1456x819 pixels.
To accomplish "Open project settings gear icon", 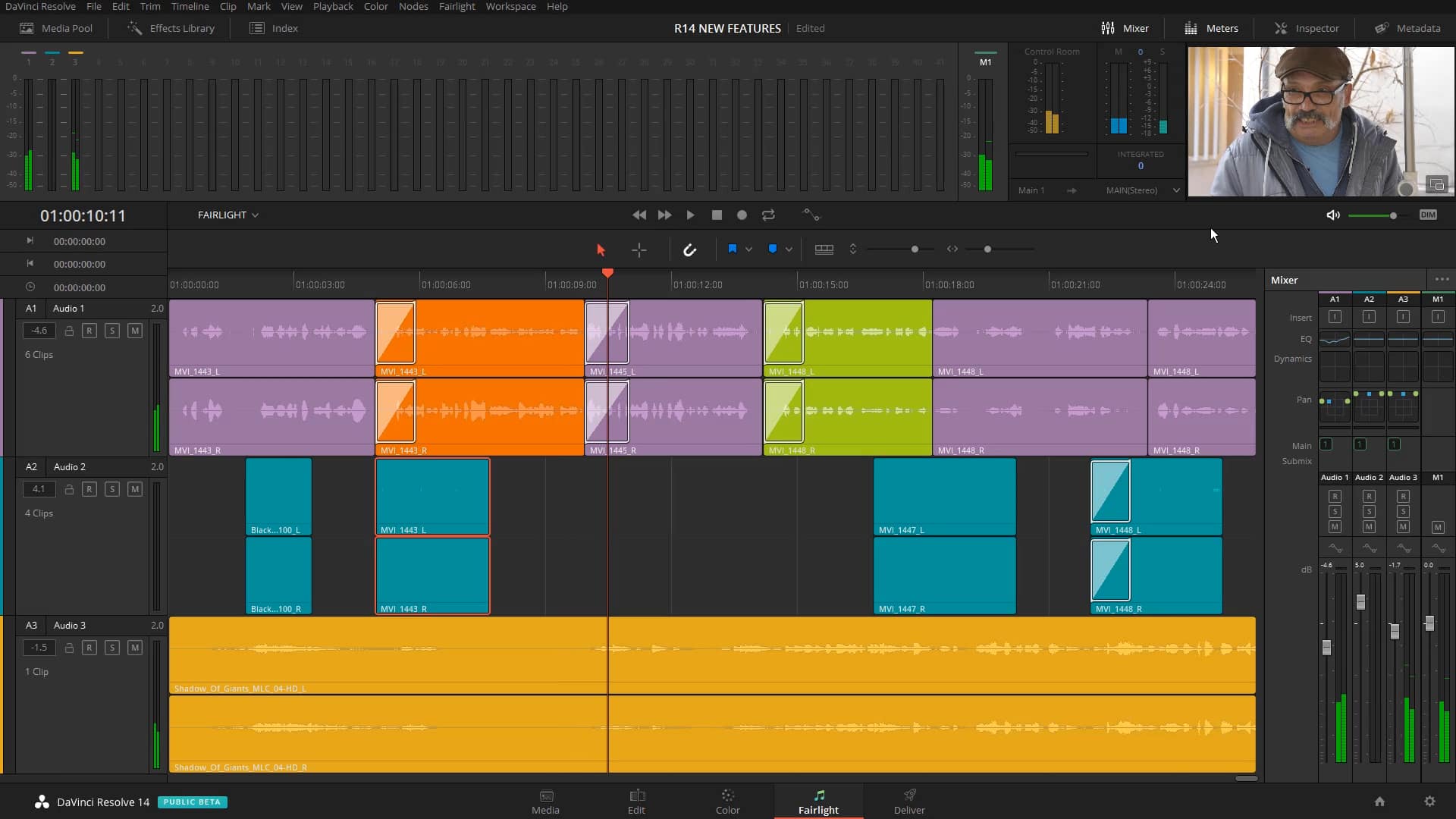I will (x=1429, y=802).
